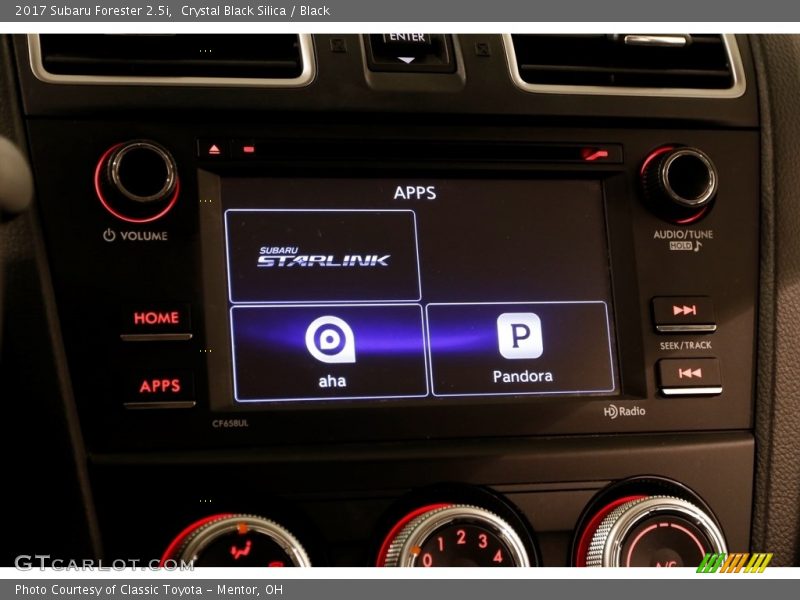
Task: Open the Subaru Starlink app tile
Action: click(x=322, y=256)
